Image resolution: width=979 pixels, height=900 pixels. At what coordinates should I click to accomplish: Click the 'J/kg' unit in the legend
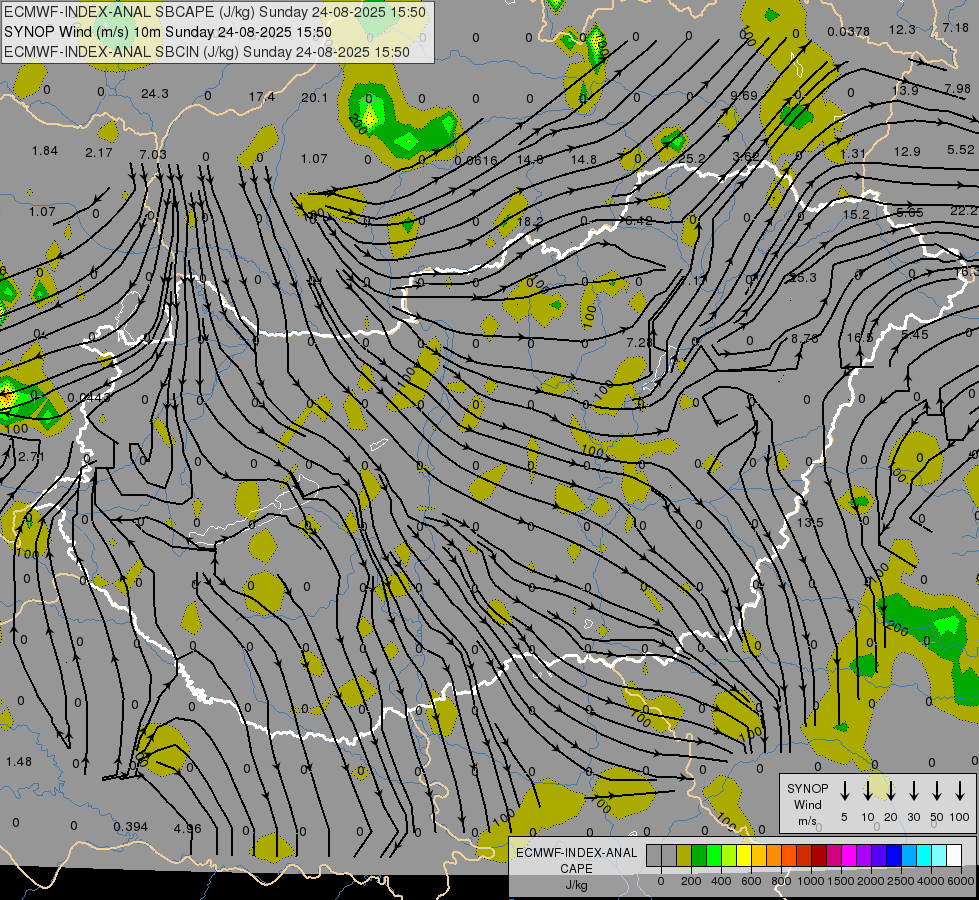tap(576, 885)
